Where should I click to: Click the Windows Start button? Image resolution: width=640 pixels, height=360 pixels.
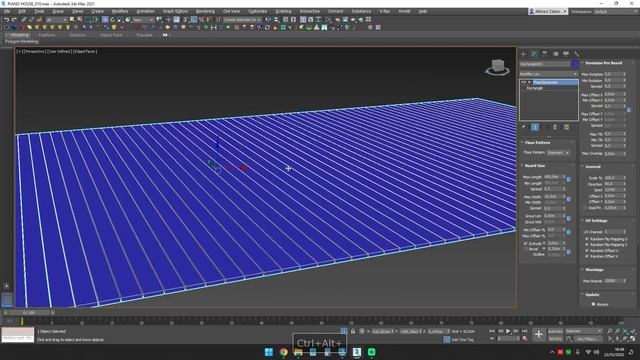(x=269, y=352)
